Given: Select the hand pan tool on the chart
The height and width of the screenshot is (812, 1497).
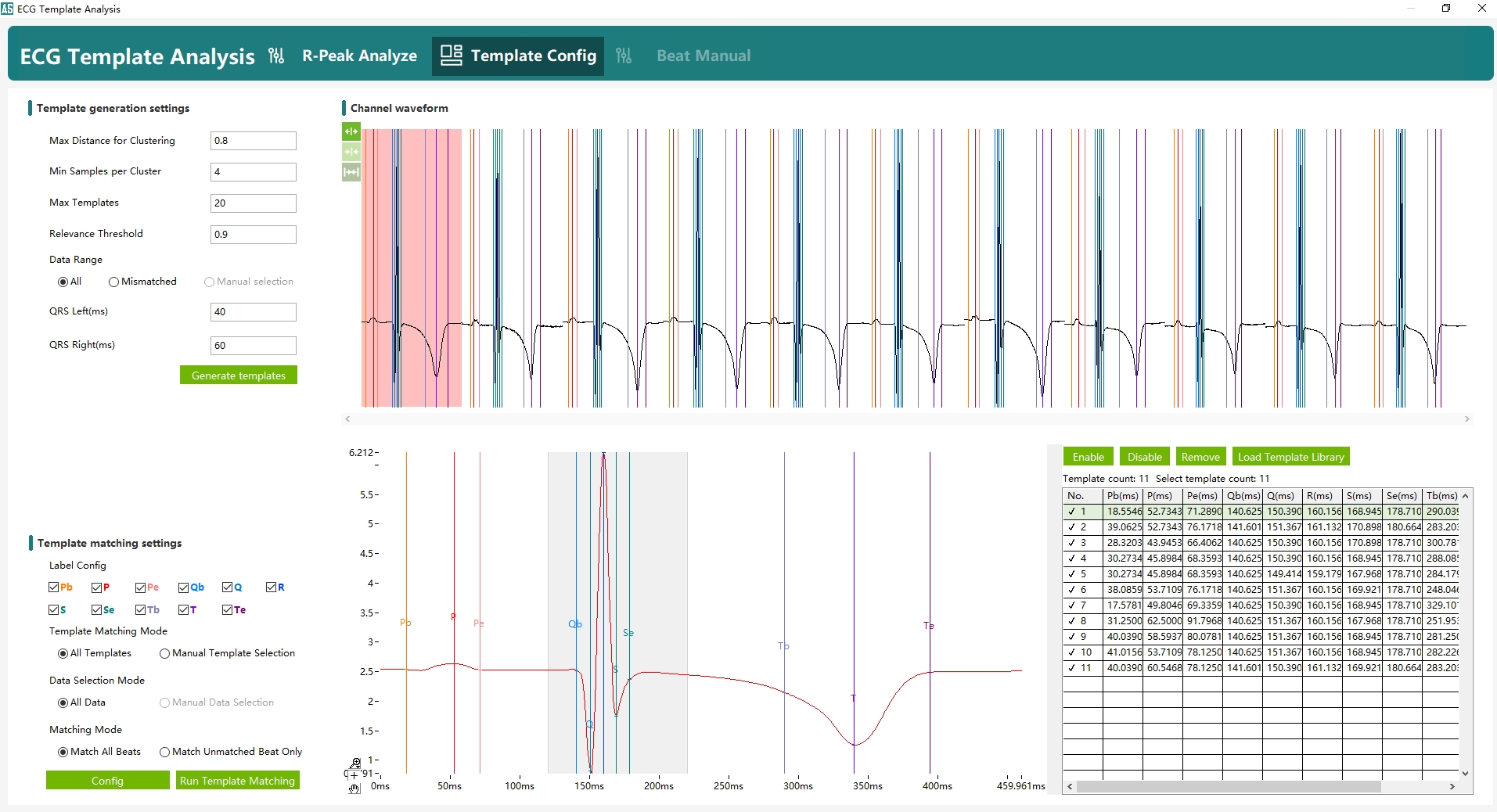Looking at the screenshot, I should click(x=354, y=789).
